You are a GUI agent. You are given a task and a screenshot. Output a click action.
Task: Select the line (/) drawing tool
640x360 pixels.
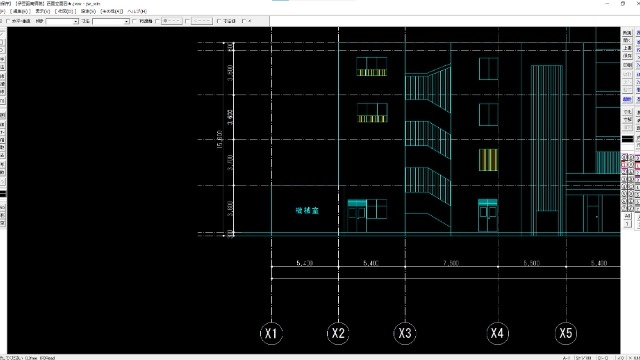[2, 34]
